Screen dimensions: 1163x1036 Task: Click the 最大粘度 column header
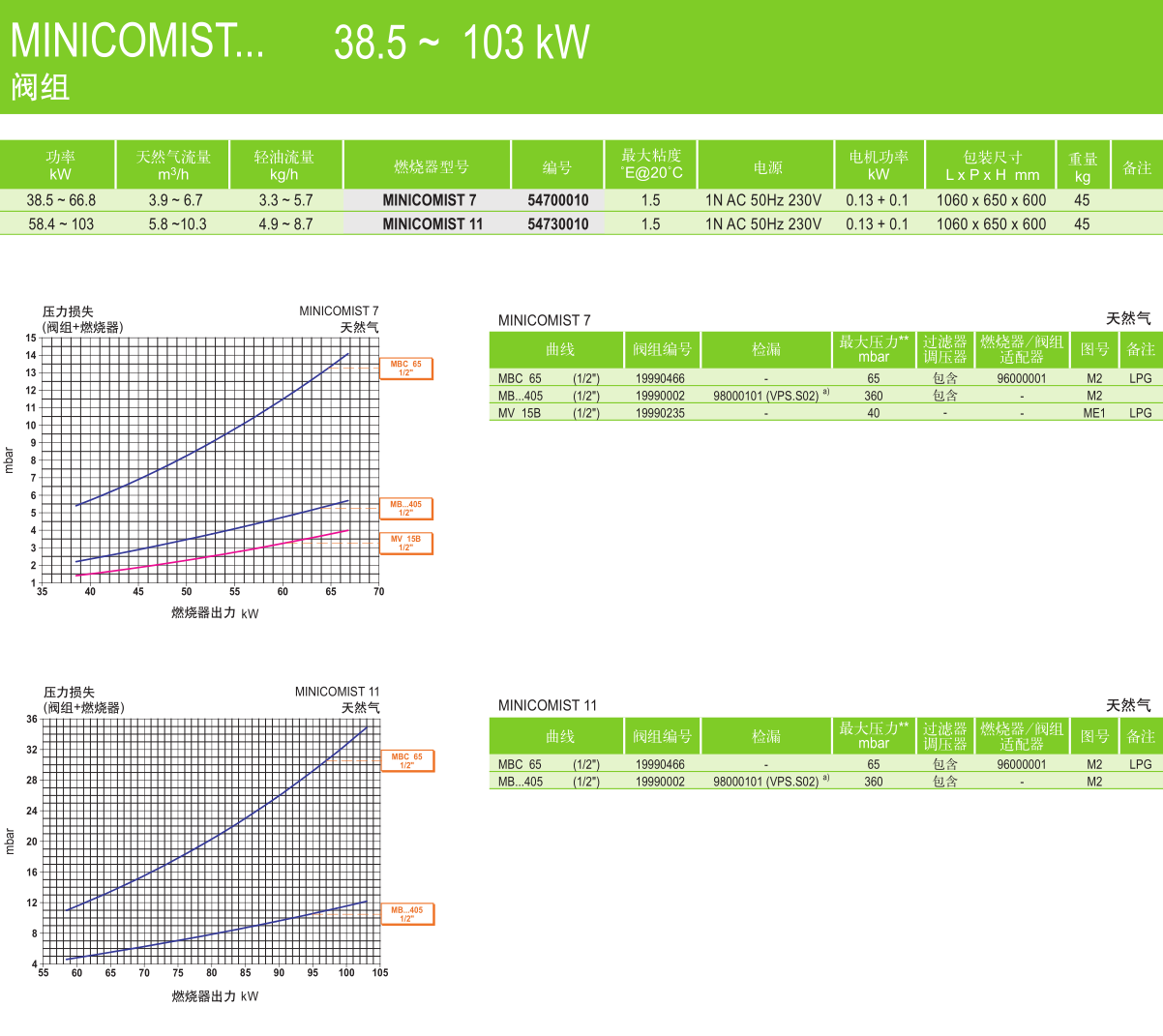[x=651, y=164]
